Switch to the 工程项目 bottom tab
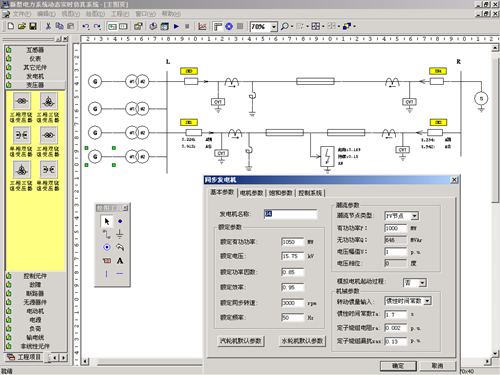 coord(24,357)
